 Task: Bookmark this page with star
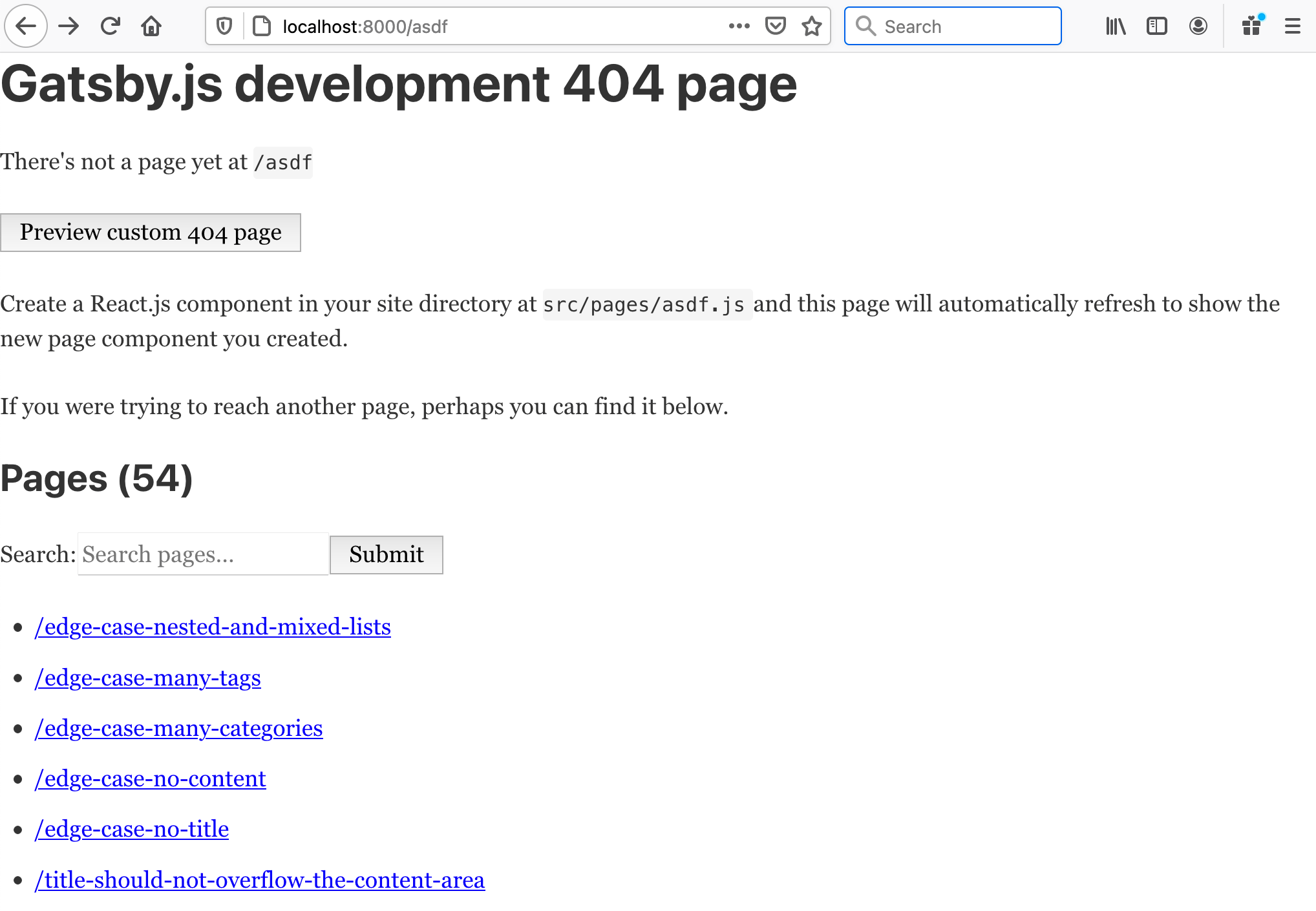click(x=812, y=26)
